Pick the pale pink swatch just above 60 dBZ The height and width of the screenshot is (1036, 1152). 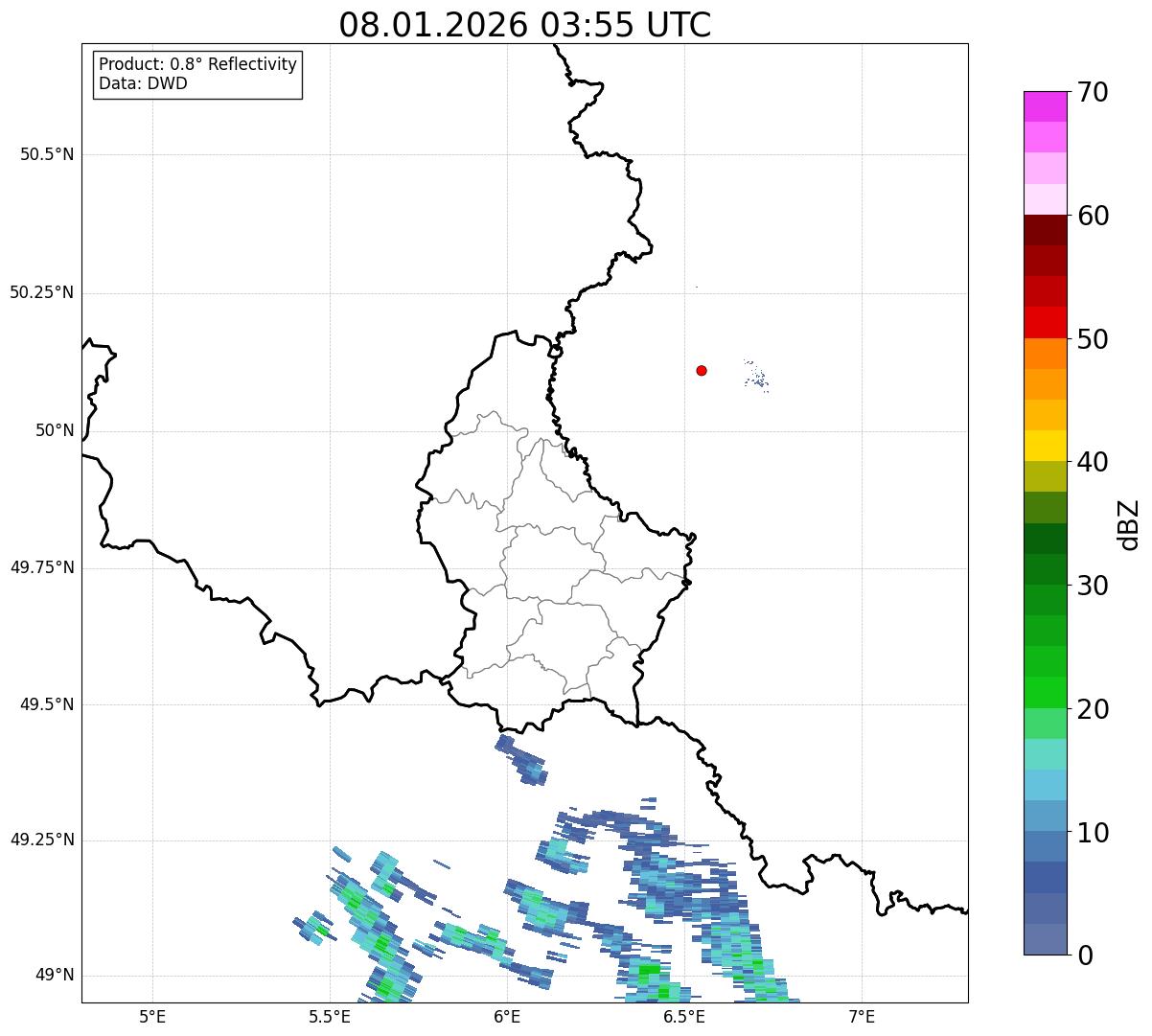point(1045,199)
